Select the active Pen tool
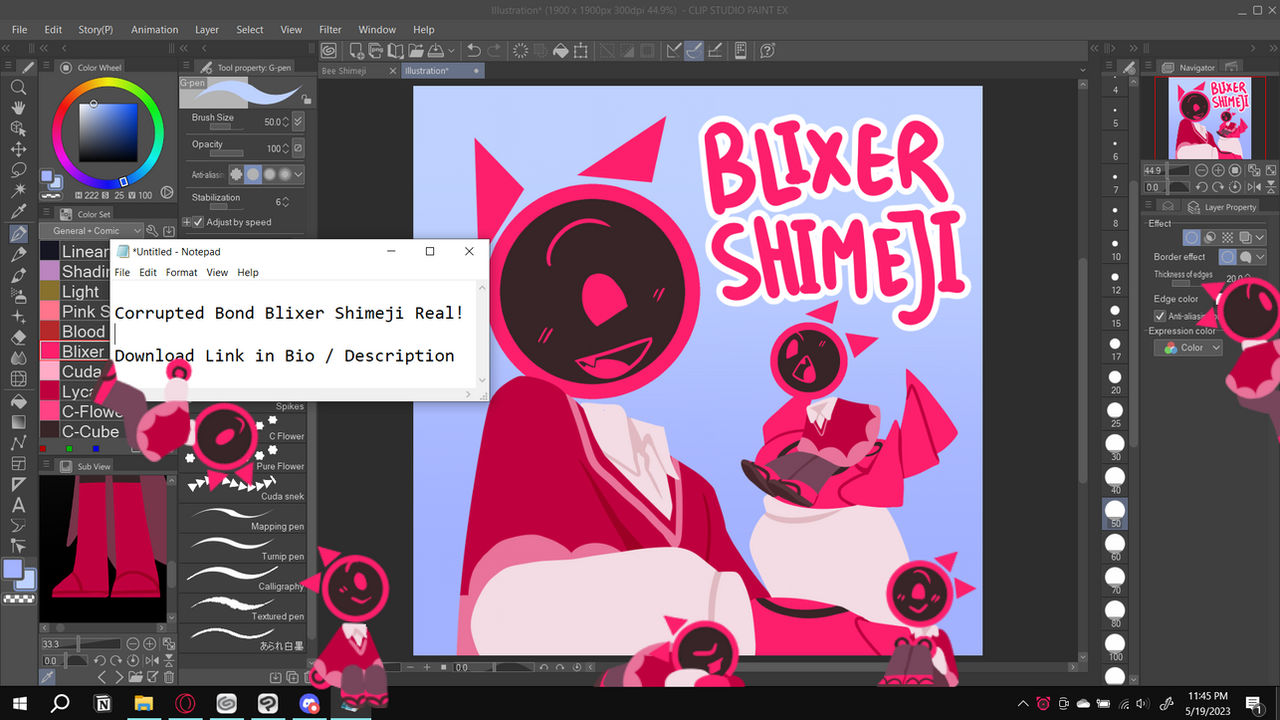The image size is (1280, 720). (18, 234)
